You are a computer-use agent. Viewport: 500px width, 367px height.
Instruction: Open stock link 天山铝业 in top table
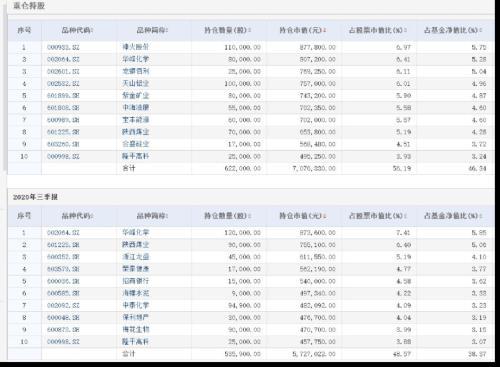pos(135,83)
